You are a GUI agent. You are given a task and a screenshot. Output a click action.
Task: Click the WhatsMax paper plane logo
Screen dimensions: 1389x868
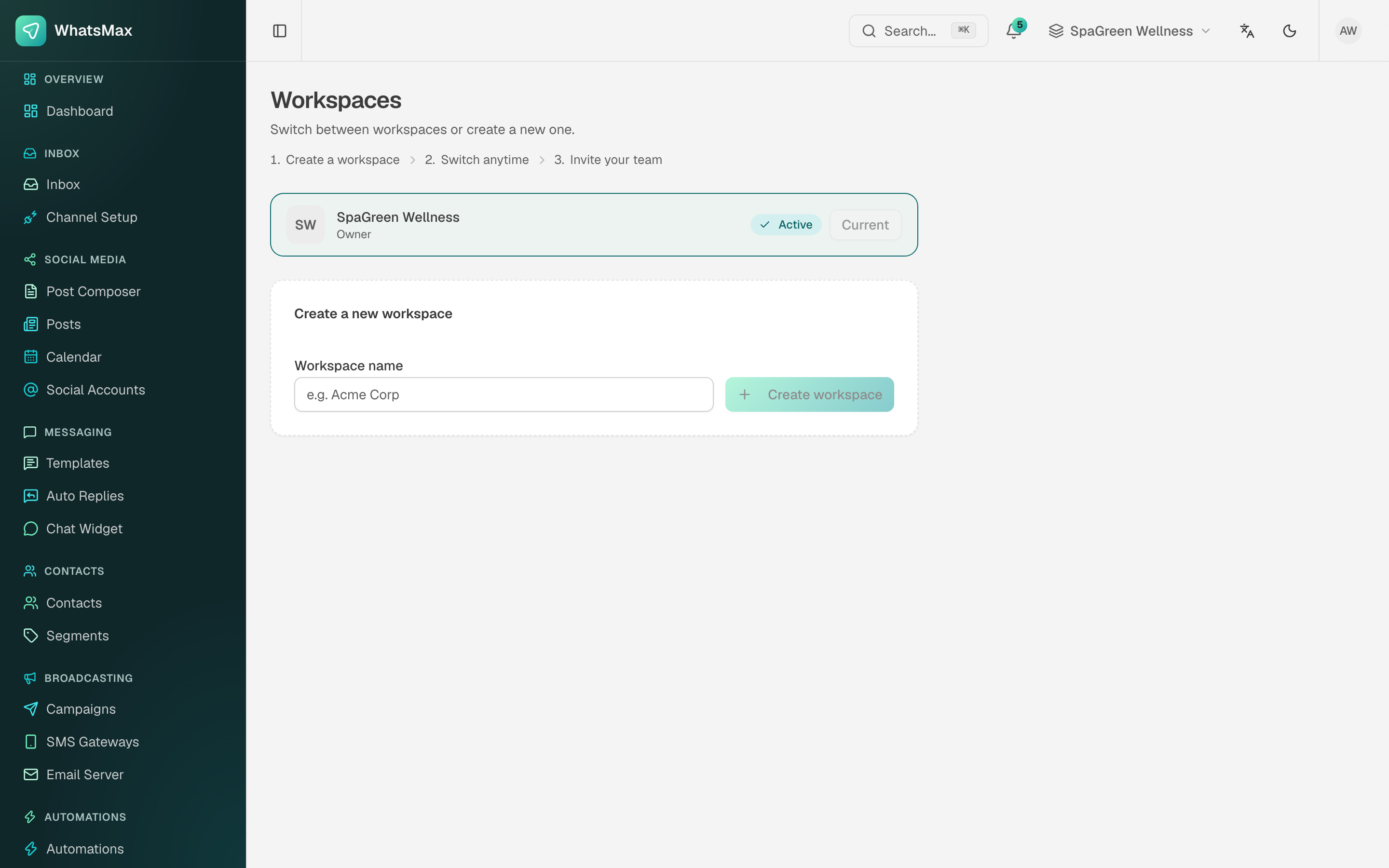[30, 30]
